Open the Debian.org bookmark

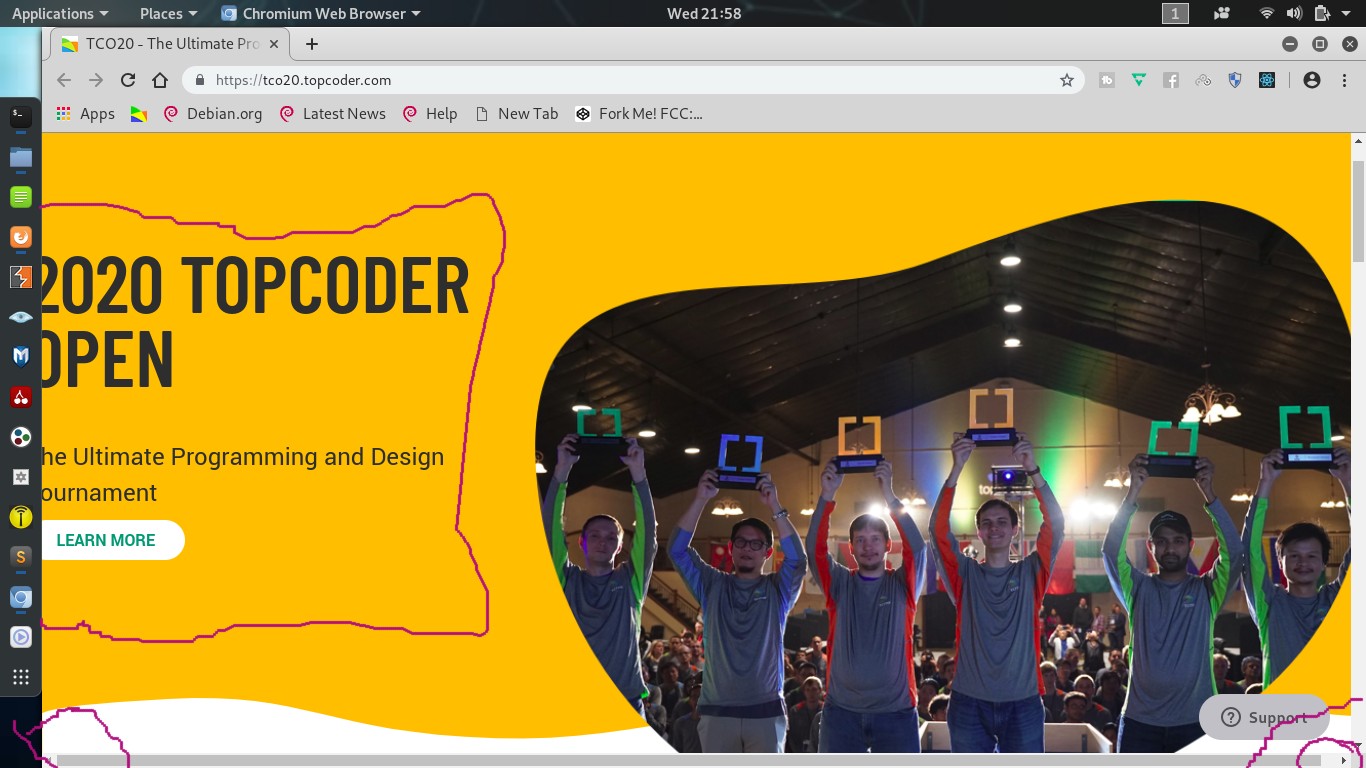[x=212, y=114]
